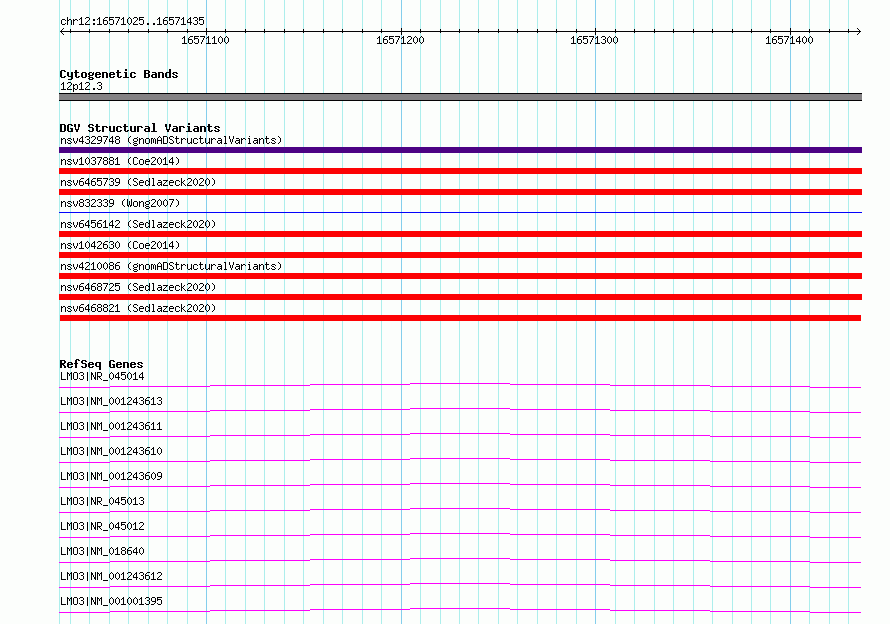Open the Cytogenetic Bands track title

(119, 74)
